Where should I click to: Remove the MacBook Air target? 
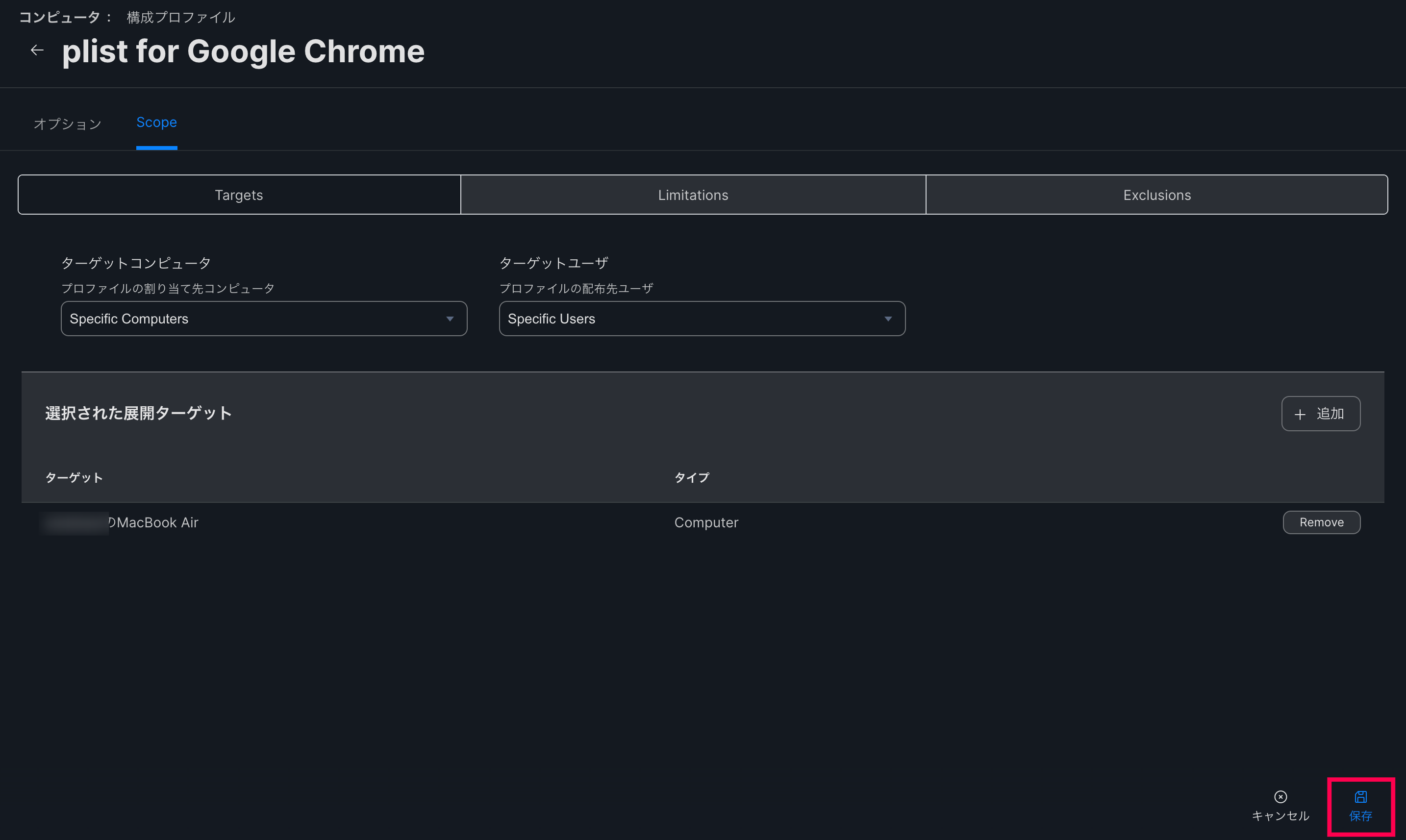pos(1321,522)
